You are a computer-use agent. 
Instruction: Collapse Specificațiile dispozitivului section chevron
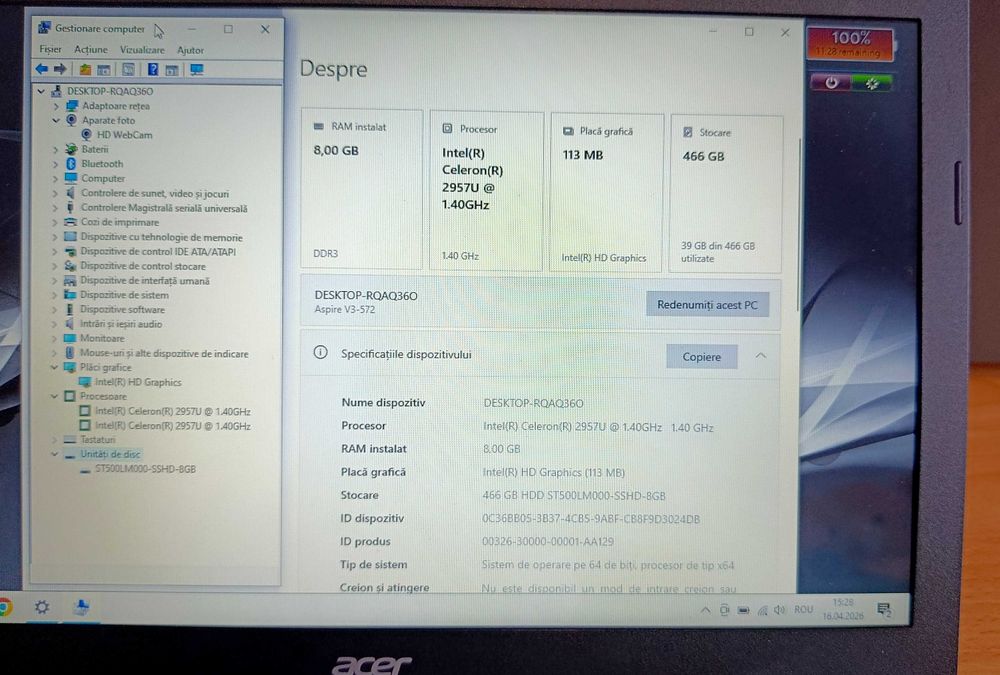760,355
